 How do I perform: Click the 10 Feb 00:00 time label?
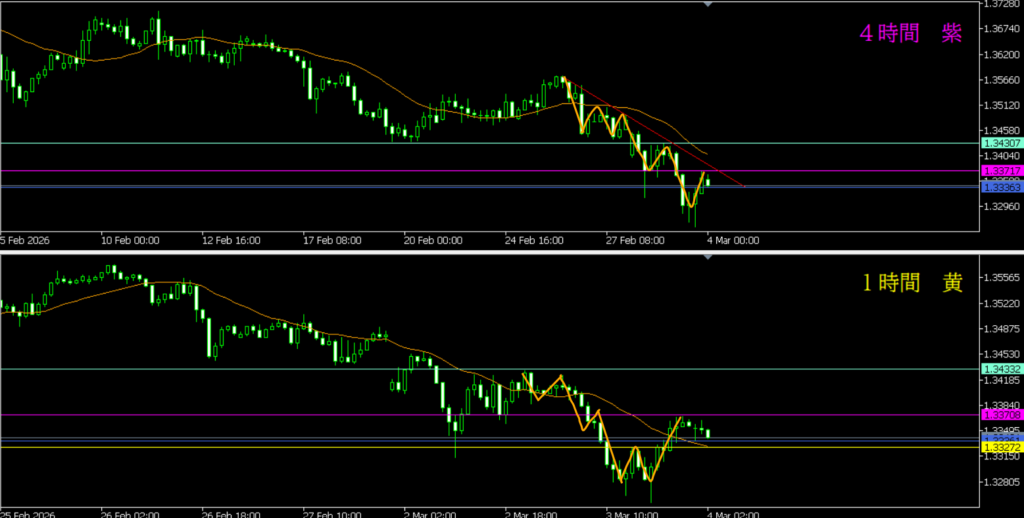pos(130,240)
